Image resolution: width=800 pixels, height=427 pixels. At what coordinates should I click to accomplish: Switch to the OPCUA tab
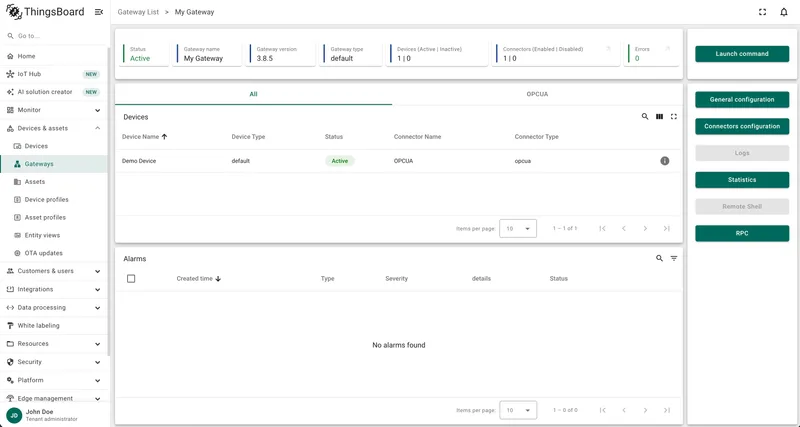[537, 94]
